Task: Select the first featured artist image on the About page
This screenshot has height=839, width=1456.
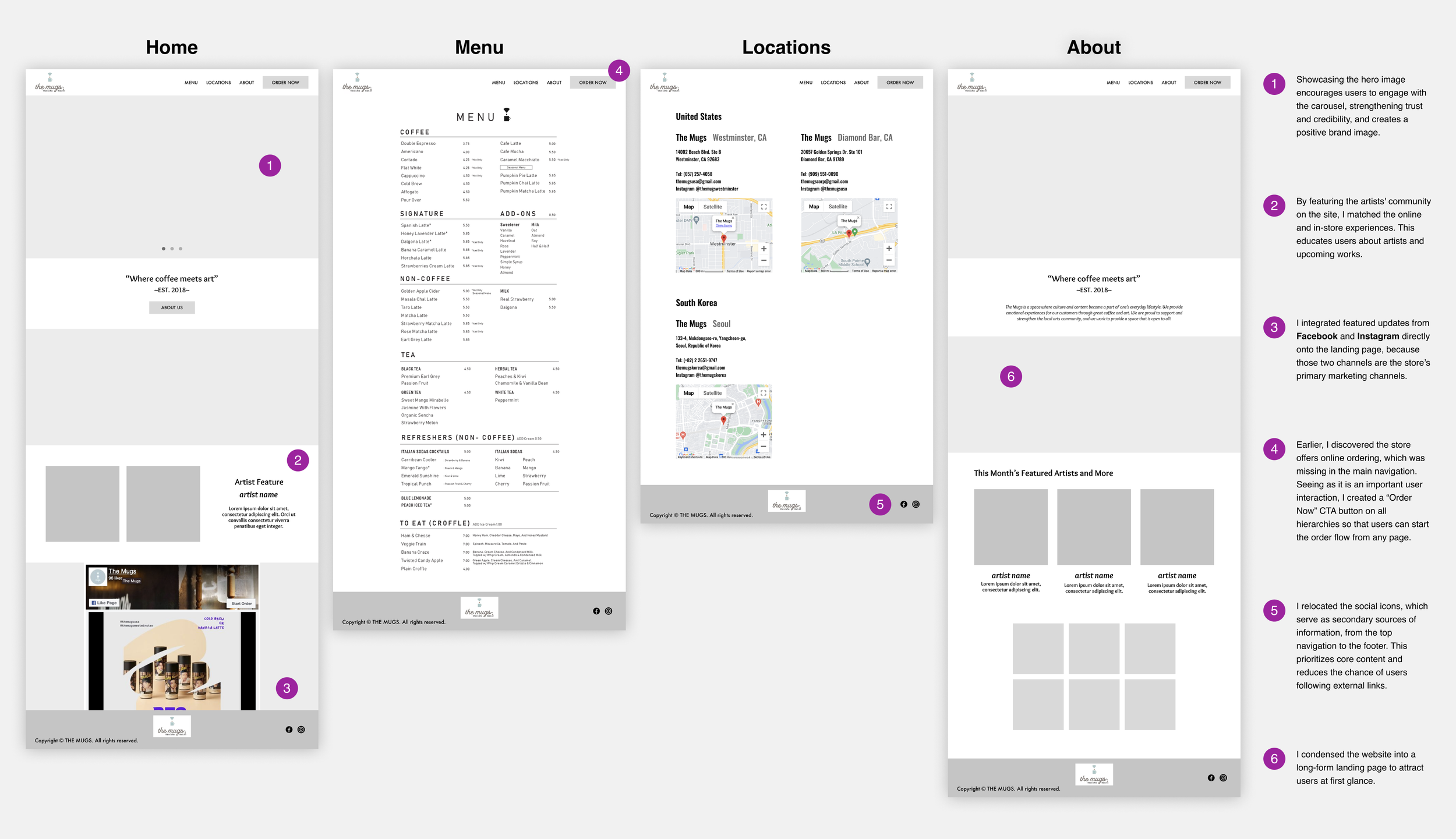Action: 1010,526
